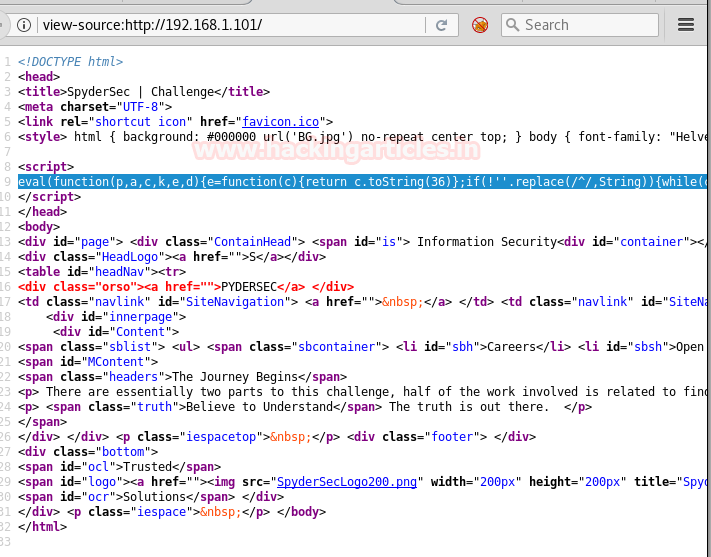Click the "HeadLogo" class value
Screen dimensions: 711x557
(130, 257)
